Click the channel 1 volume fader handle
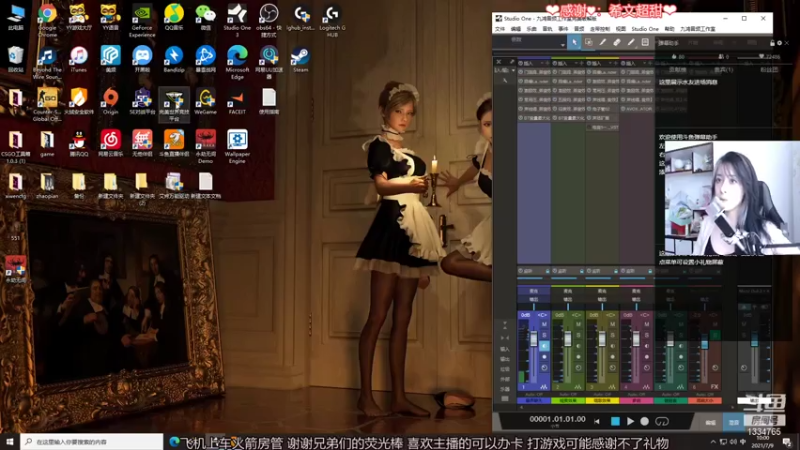800x450 pixels. (x=534, y=339)
